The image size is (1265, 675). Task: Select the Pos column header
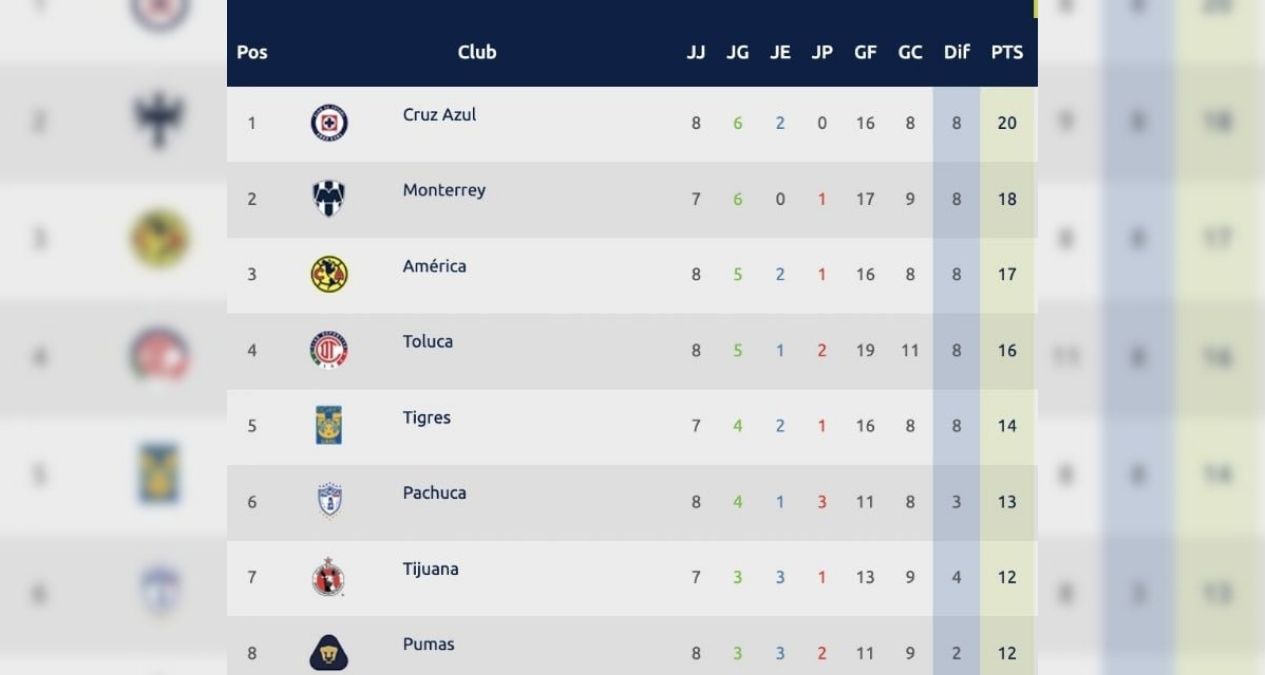pos(252,53)
